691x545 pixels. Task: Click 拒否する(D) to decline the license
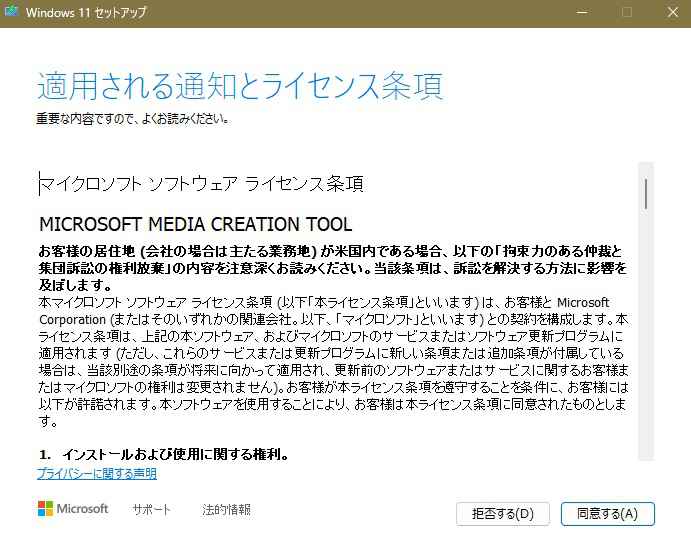[502, 514]
